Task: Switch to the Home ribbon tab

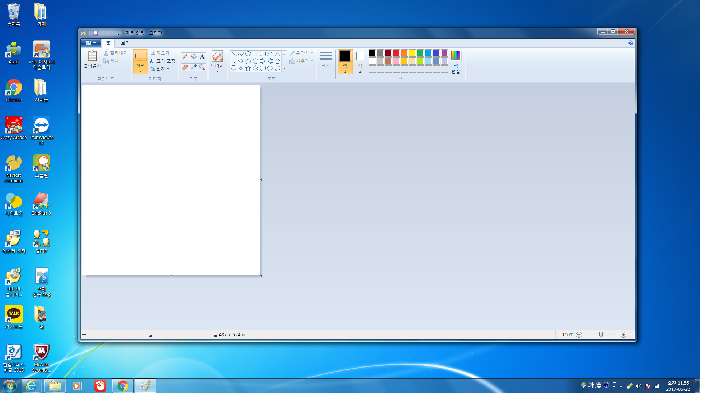Action: (x=108, y=43)
